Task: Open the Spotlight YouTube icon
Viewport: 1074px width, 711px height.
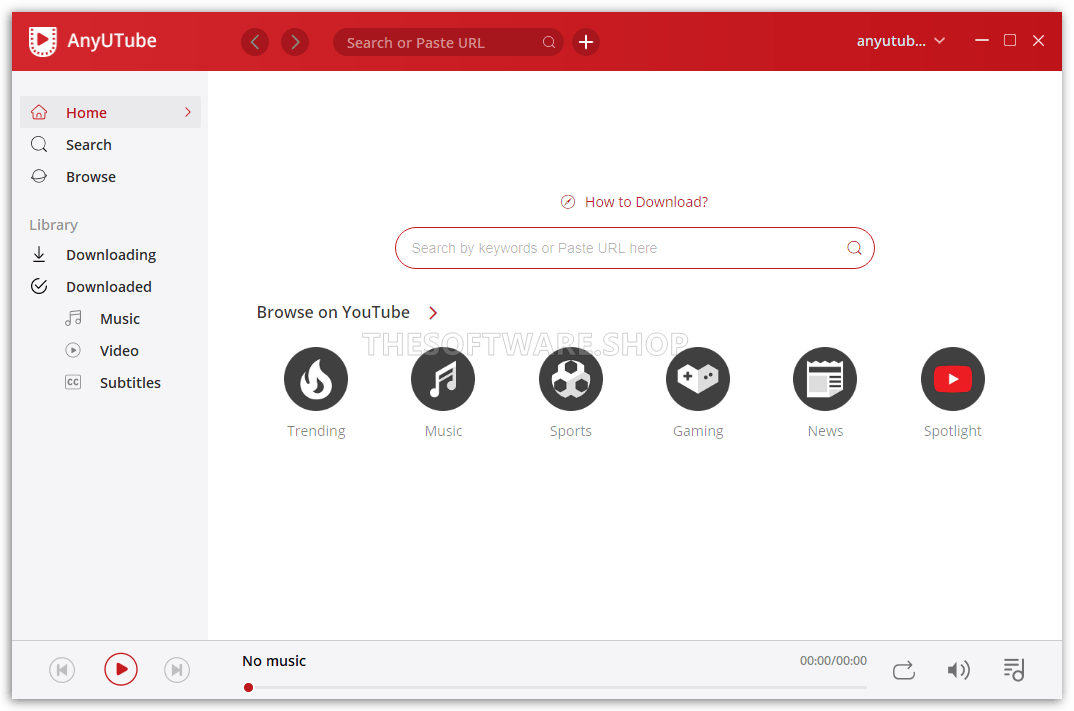Action: tap(952, 379)
